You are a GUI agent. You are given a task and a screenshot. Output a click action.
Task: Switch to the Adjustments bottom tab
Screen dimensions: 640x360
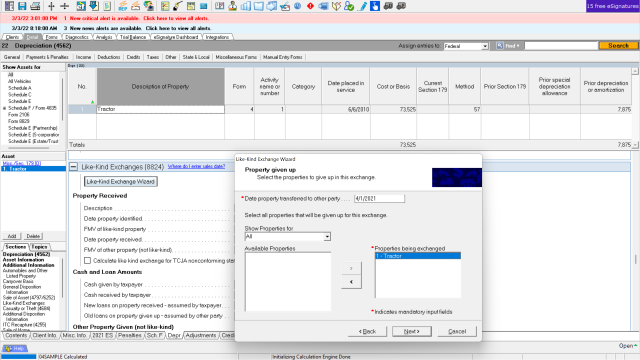click(201, 336)
